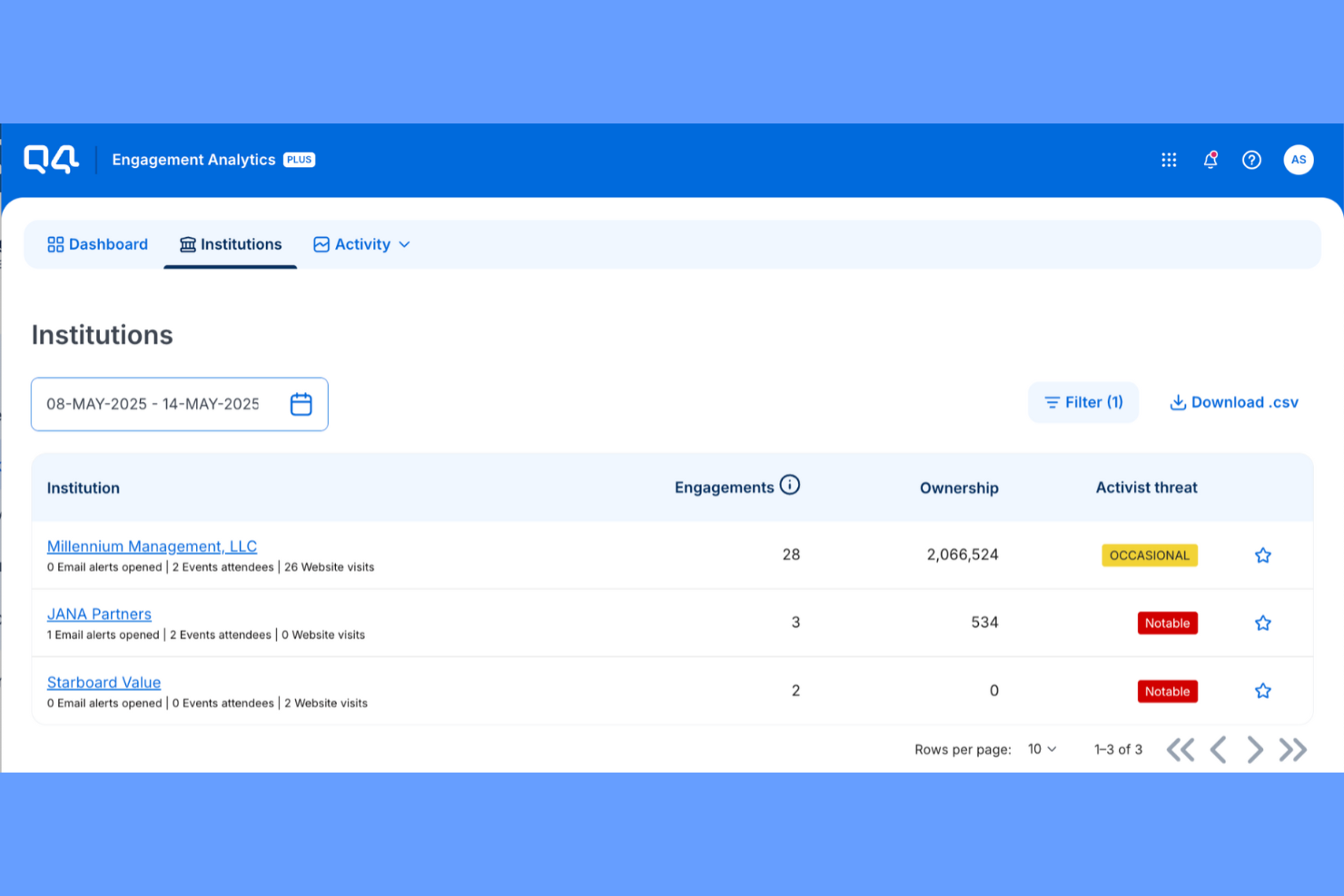Switch to the Dashboard tab
The height and width of the screenshot is (896, 1344).
tap(98, 244)
